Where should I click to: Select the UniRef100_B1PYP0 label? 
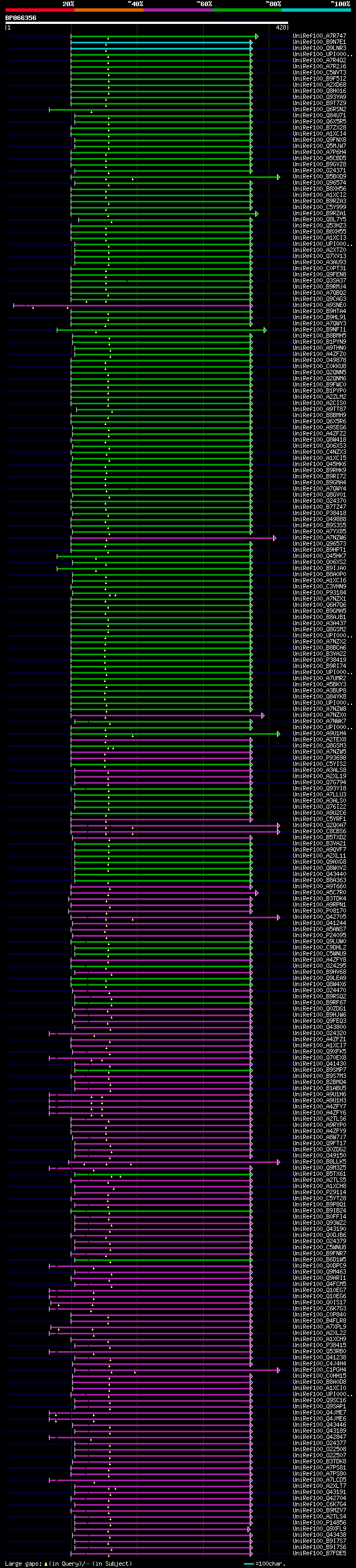point(319,391)
